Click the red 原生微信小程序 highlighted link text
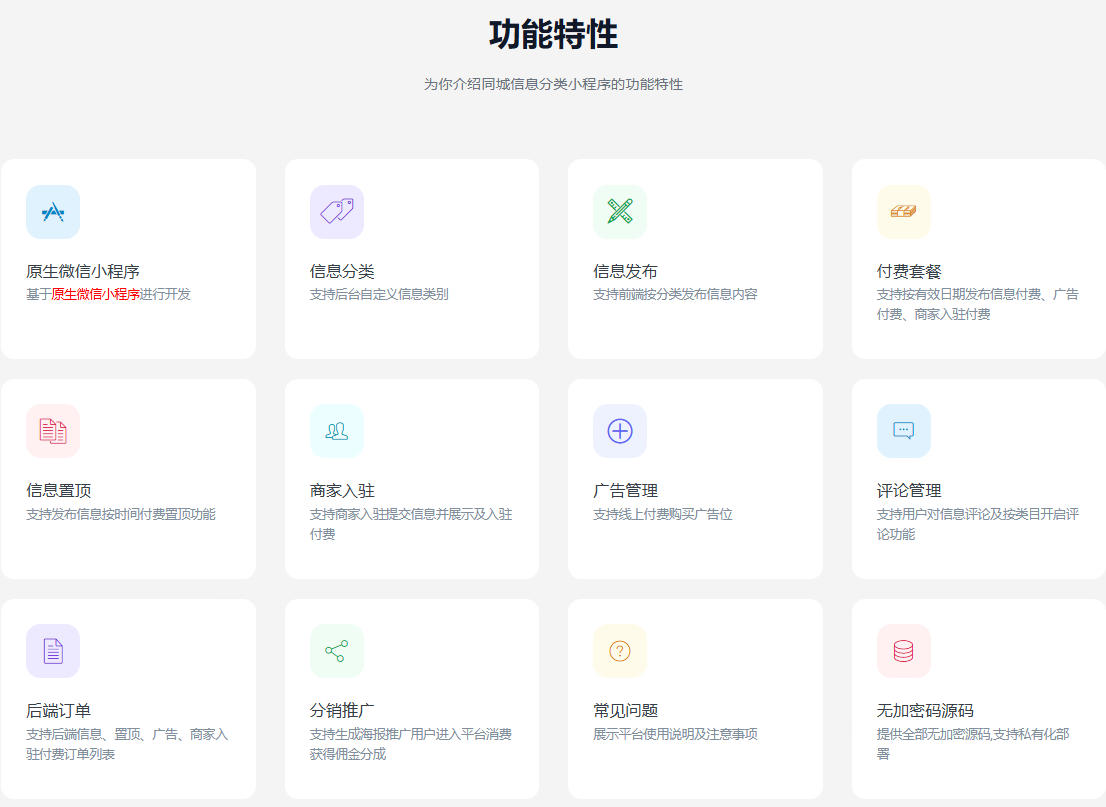Screen dimensions: 1106x807 coord(95,294)
